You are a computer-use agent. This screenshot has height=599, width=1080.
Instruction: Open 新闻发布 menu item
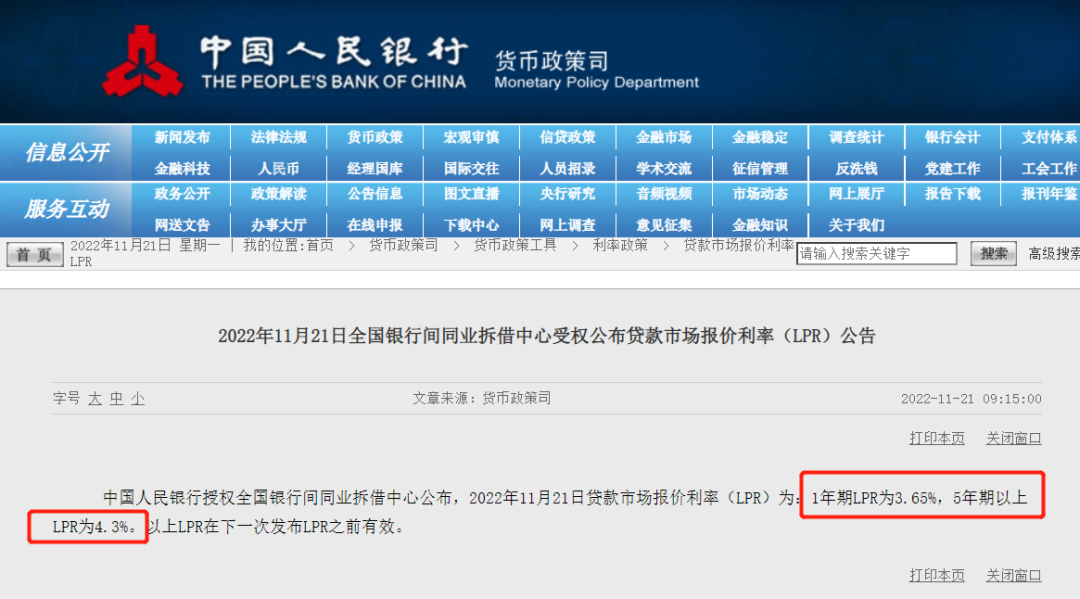click(x=182, y=138)
